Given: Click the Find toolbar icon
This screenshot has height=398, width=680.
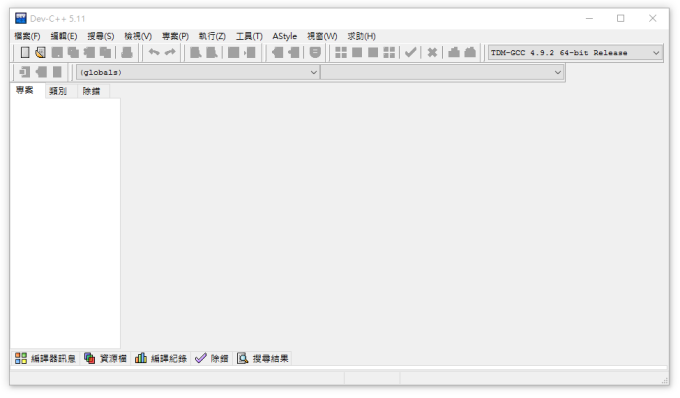Looking at the screenshot, I should [x=196, y=53].
